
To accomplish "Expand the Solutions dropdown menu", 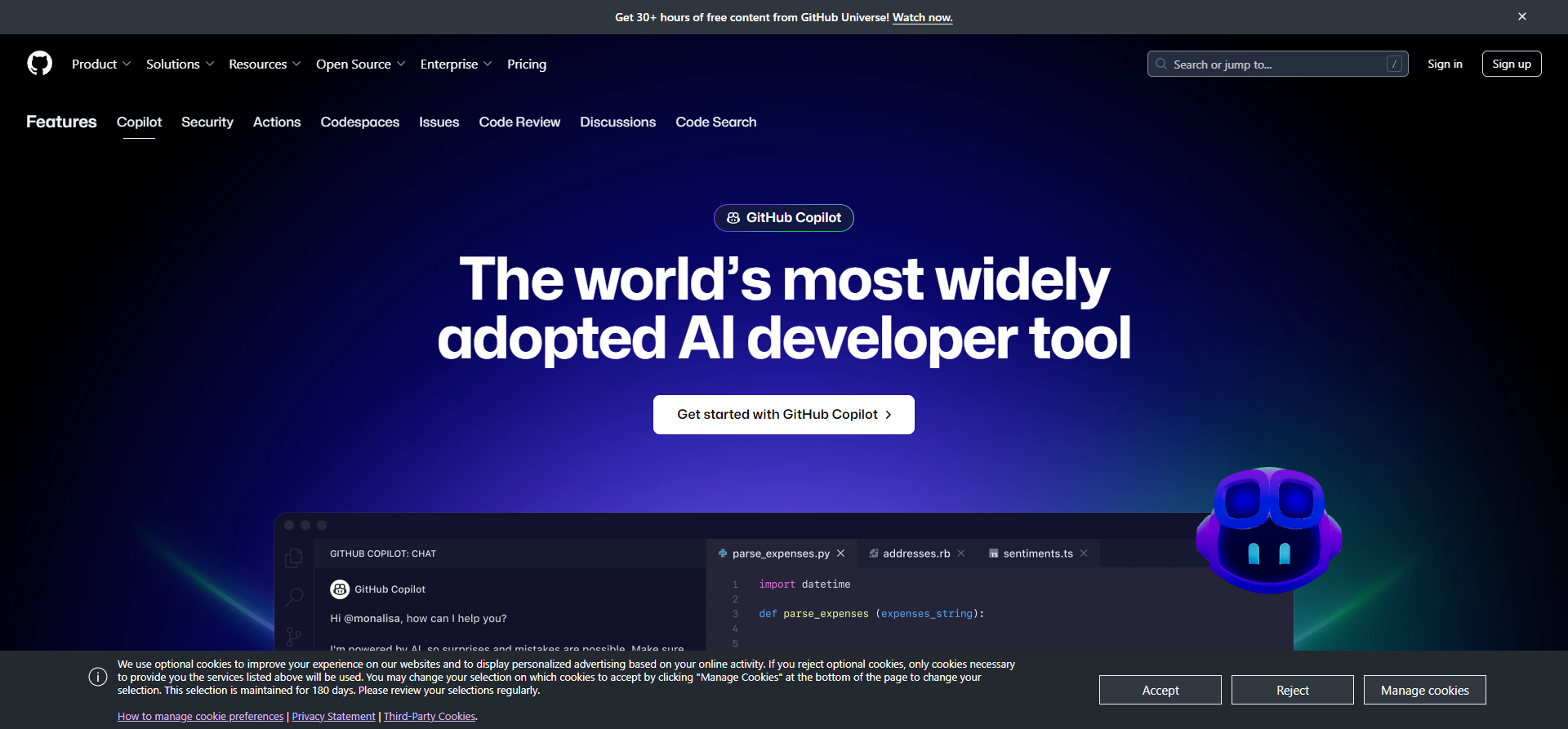I will (x=180, y=64).
